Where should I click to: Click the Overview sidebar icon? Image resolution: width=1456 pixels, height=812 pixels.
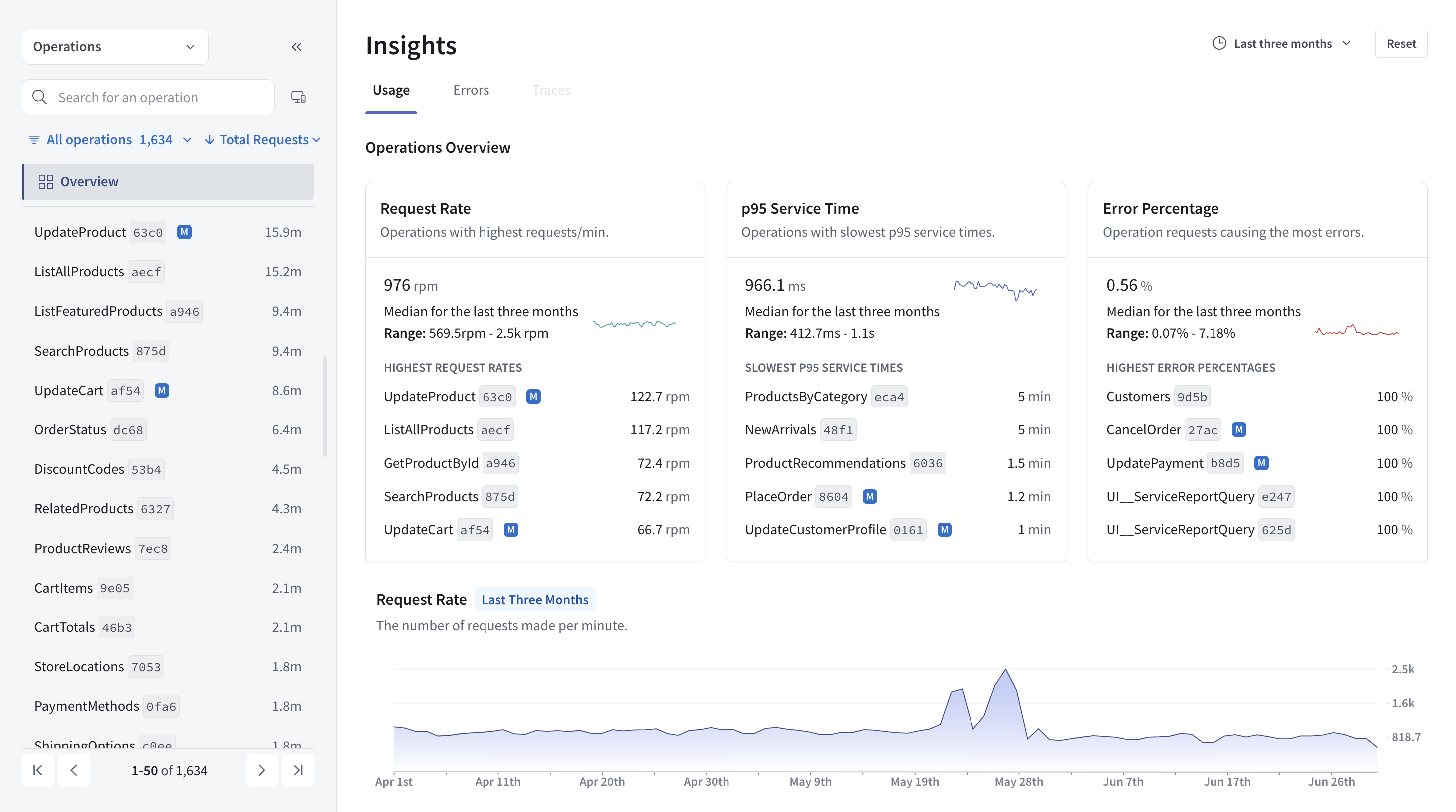pyautogui.click(x=44, y=181)
